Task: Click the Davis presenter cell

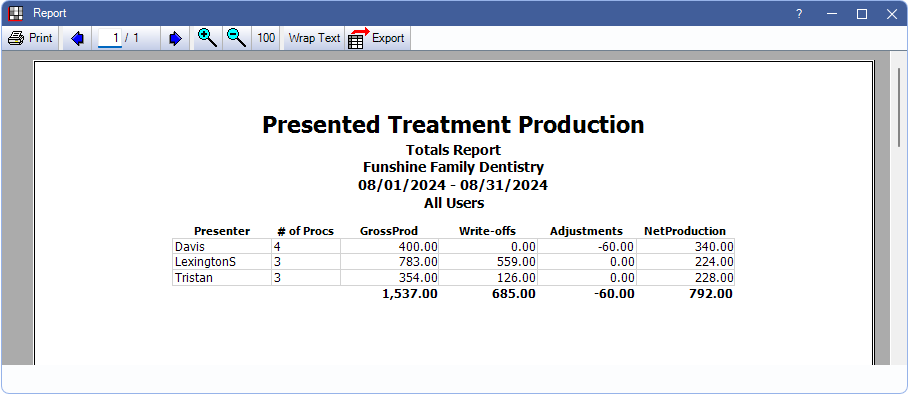Action: pyautogui.click(x=222, y=247)
